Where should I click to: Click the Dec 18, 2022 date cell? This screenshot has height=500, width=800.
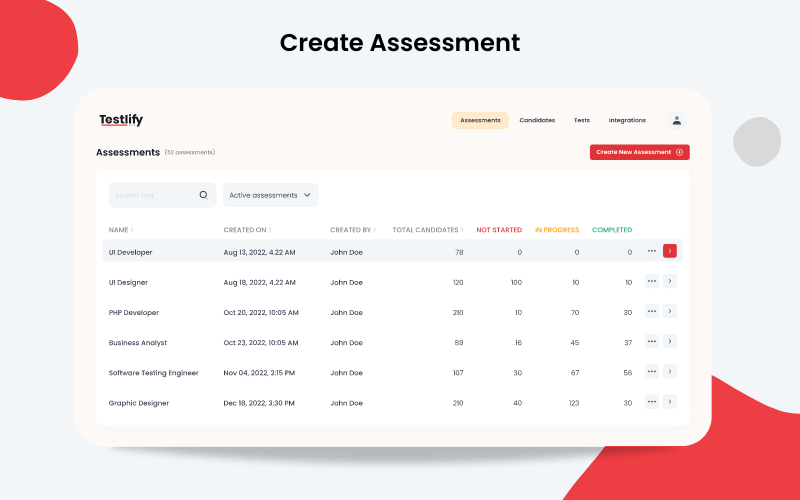[x=259, y=403]
